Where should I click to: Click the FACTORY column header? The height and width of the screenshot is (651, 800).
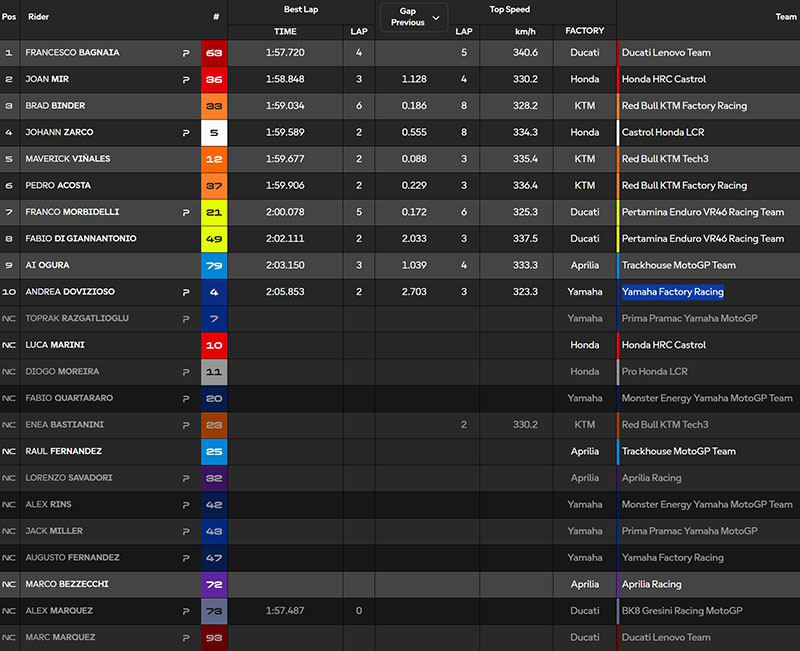point(584,31)
